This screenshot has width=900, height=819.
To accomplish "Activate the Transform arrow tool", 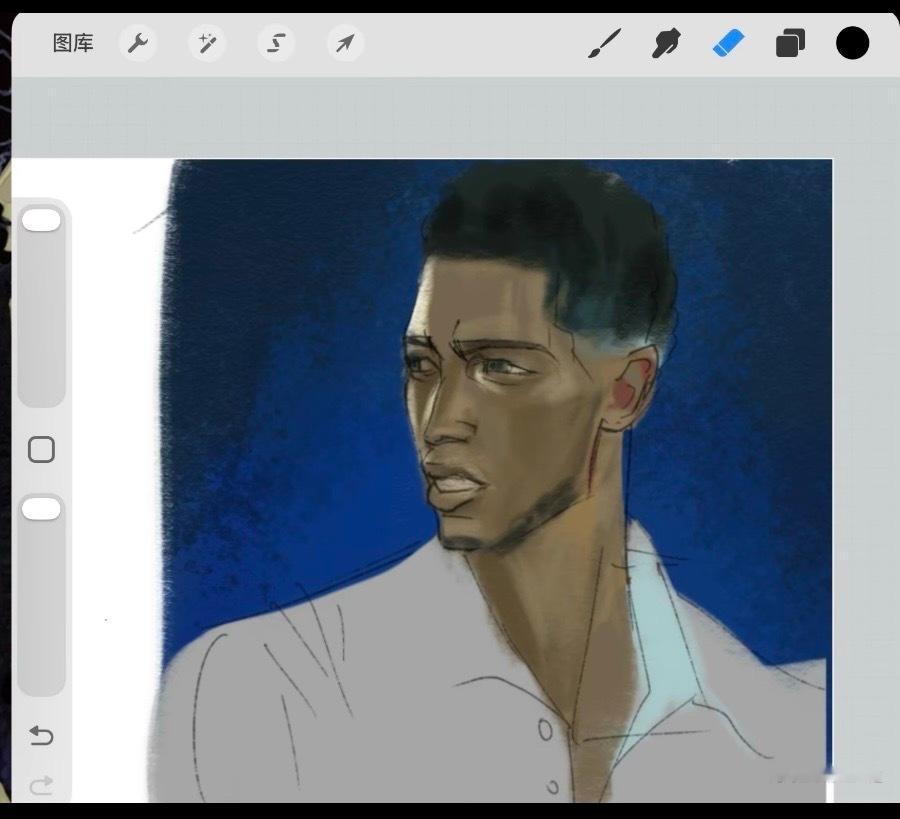I will tap(345, 43).
